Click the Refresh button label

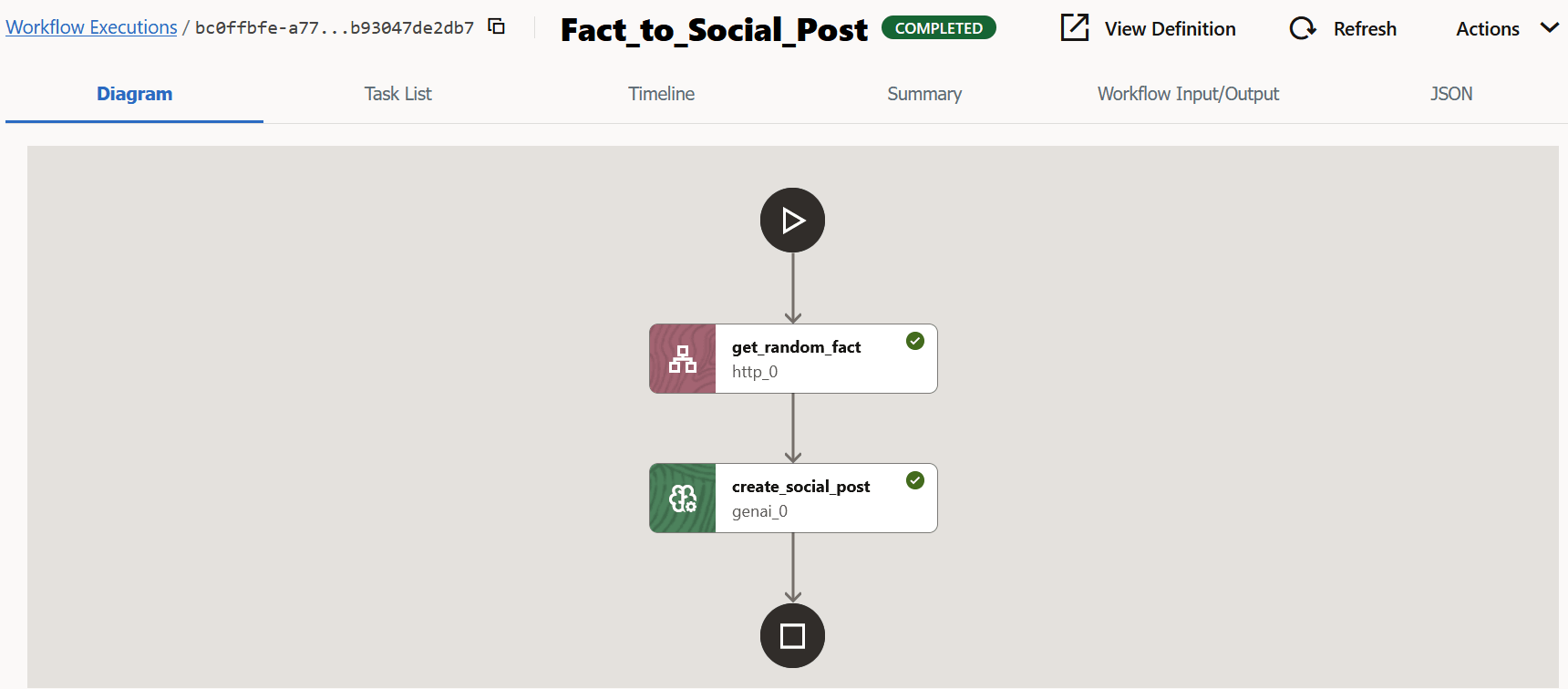1365,29
